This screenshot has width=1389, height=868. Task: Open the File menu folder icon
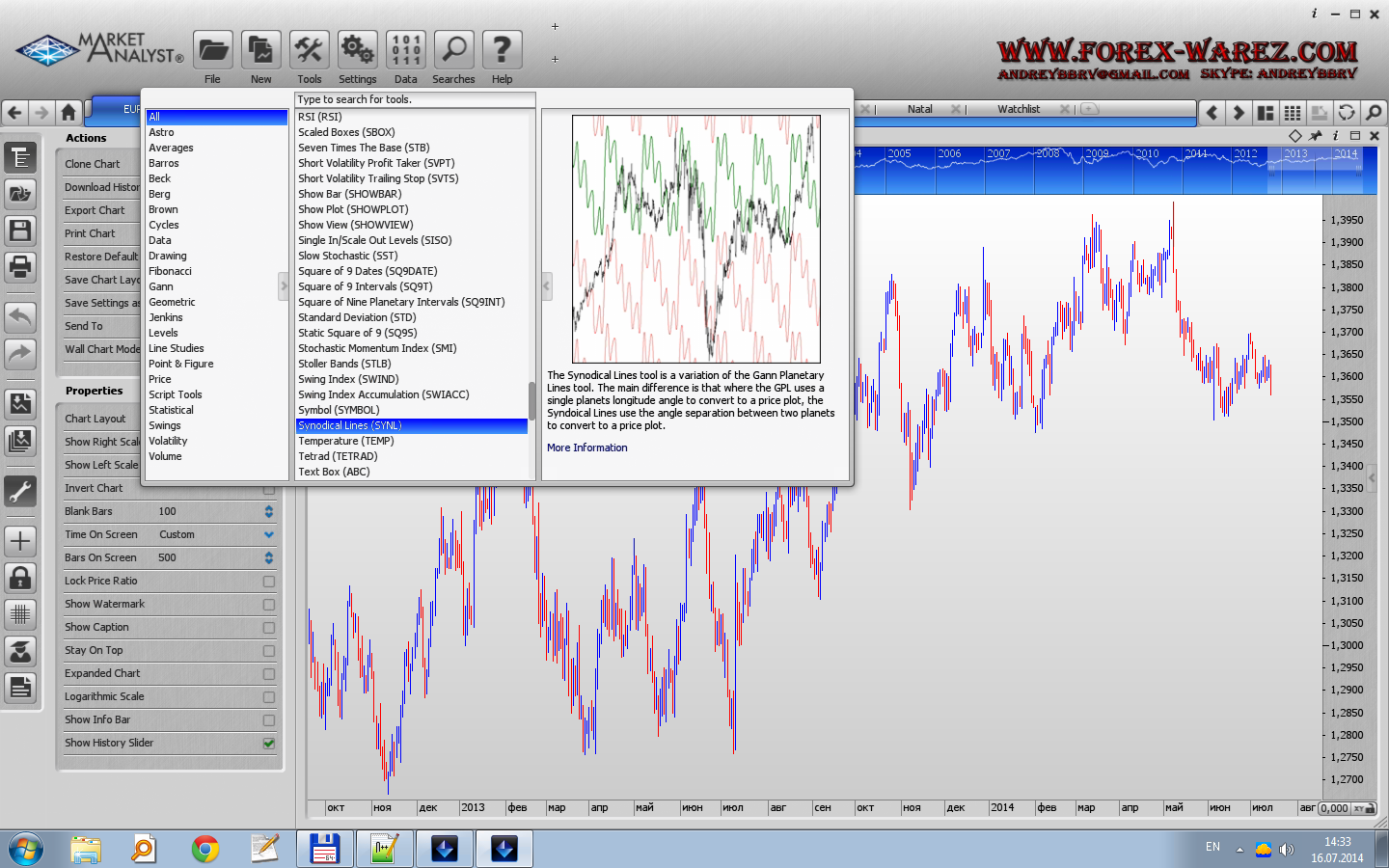213,49
